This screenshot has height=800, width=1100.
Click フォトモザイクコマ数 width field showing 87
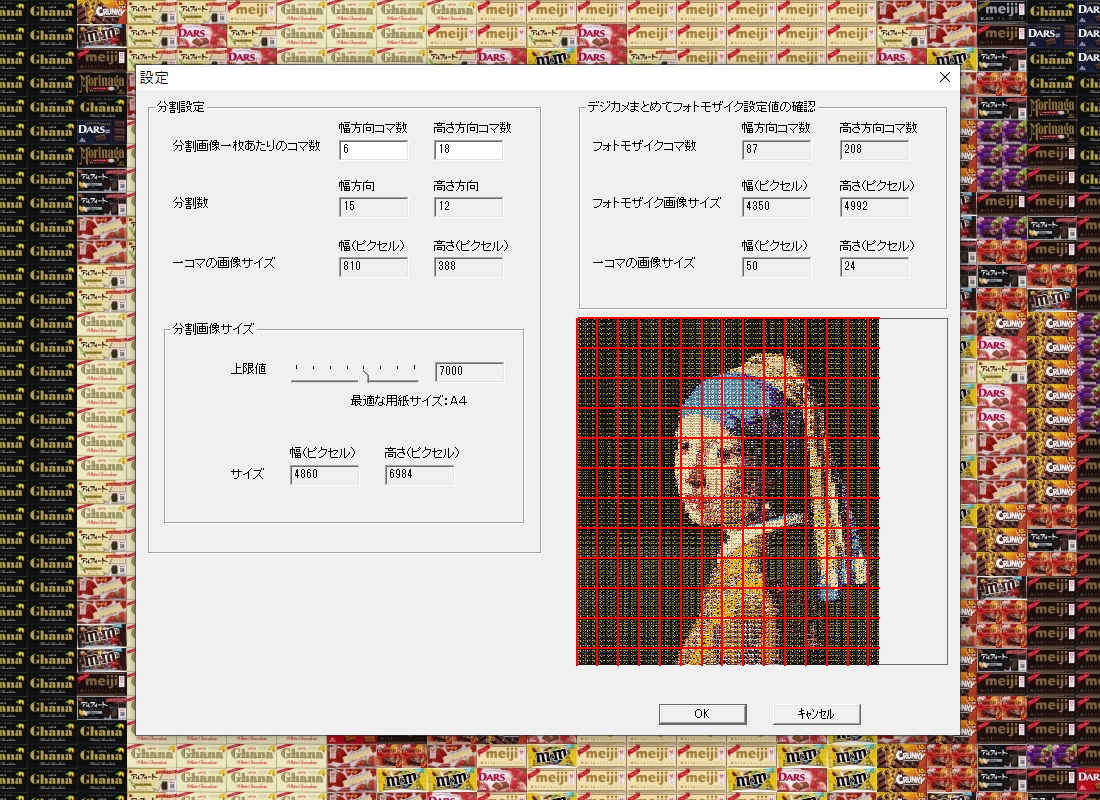pyautogui.click(x=777, y=149)
